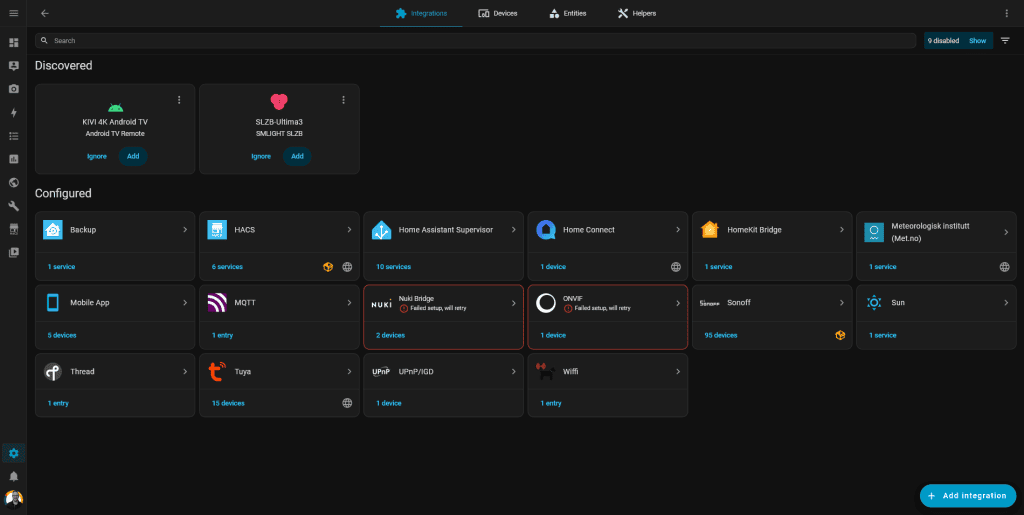Open Sonoff 95 devices link
1024x515 pixels.
(720, 335)
